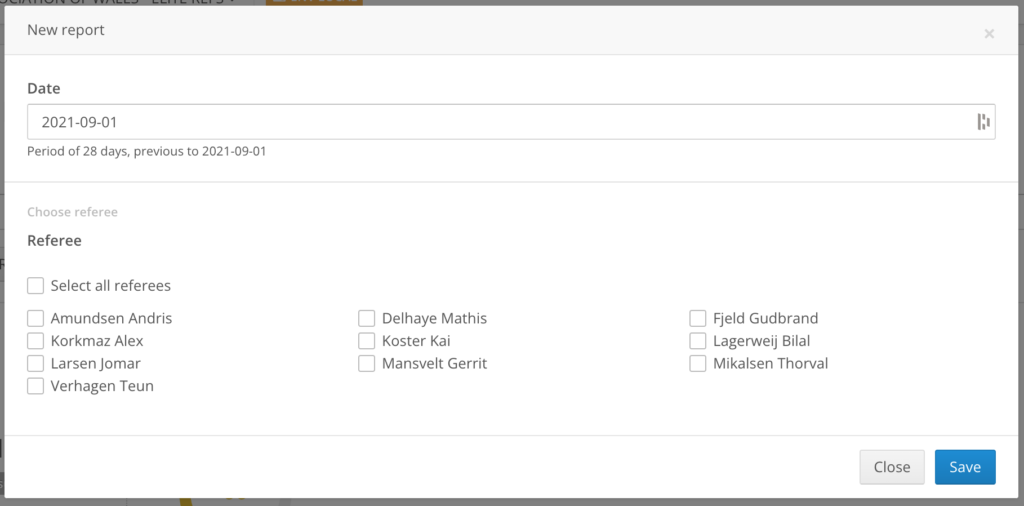The width and height of the screenshot is (1024, 506).
Task: Click the Close button
Action: pyautogui.click(x=891, y=467)
